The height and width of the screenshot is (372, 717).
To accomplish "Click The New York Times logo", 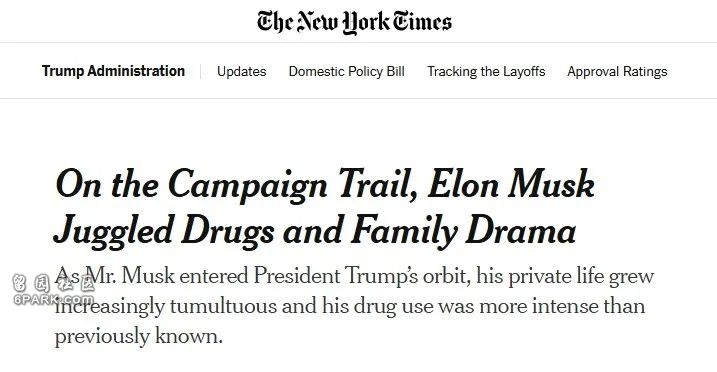I will click(x=354, y=22).
